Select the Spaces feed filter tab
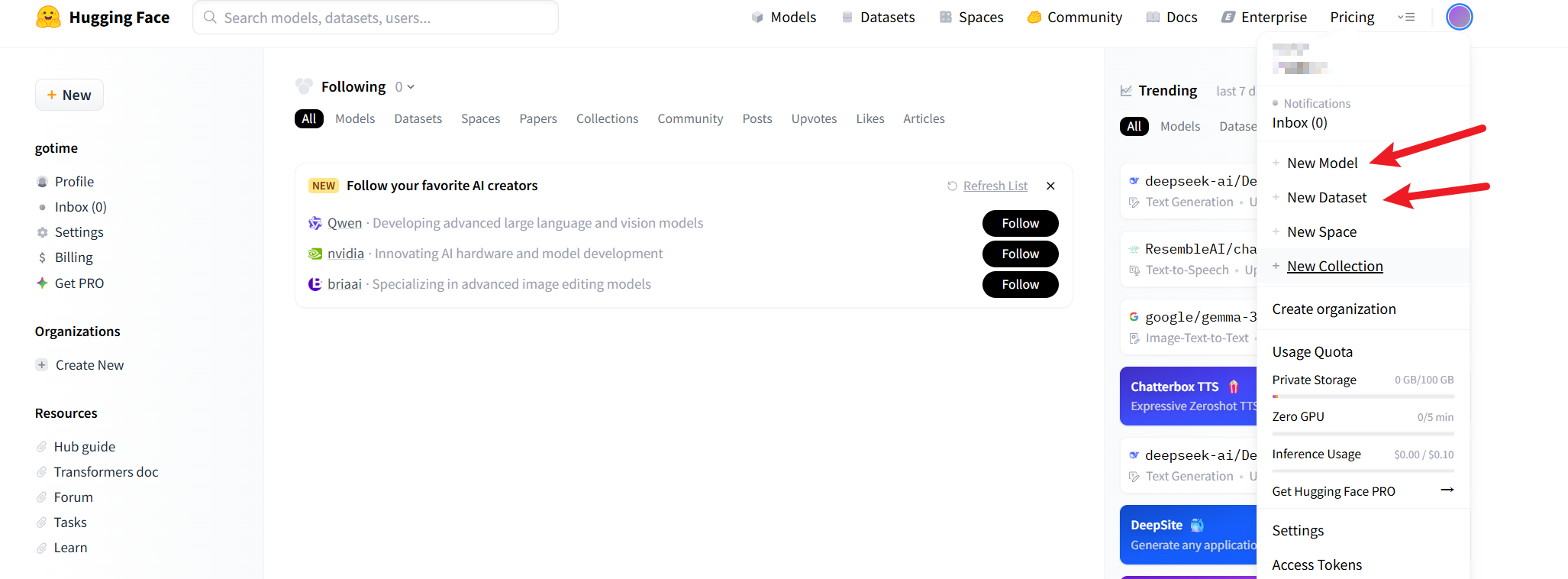The height and width of the screenshot is (579, 1568). tap(481, 118)
